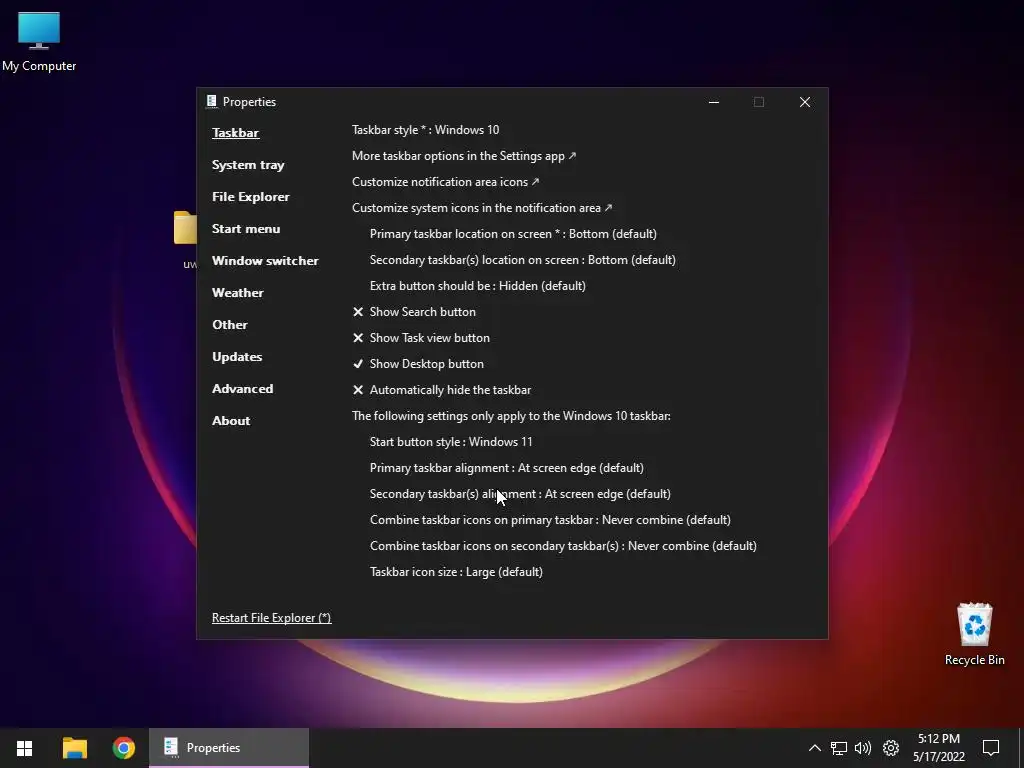
Task: Change Combine icons on secondary taskbar(s)
Action: [563, 546]
